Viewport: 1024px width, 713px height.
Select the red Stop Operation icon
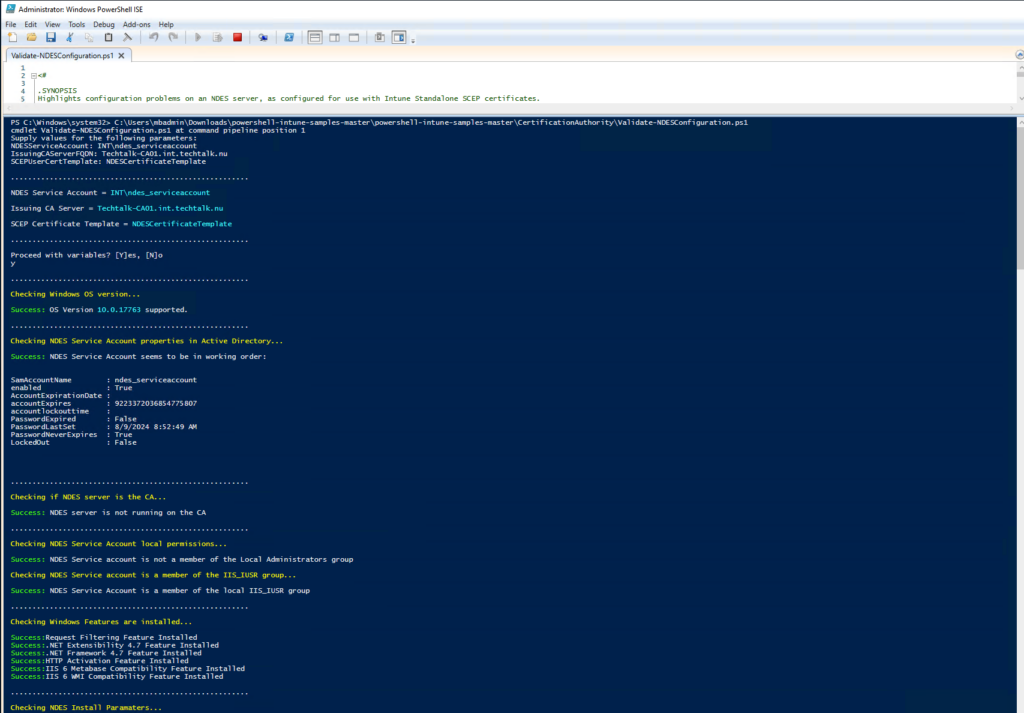coord(237,37)
